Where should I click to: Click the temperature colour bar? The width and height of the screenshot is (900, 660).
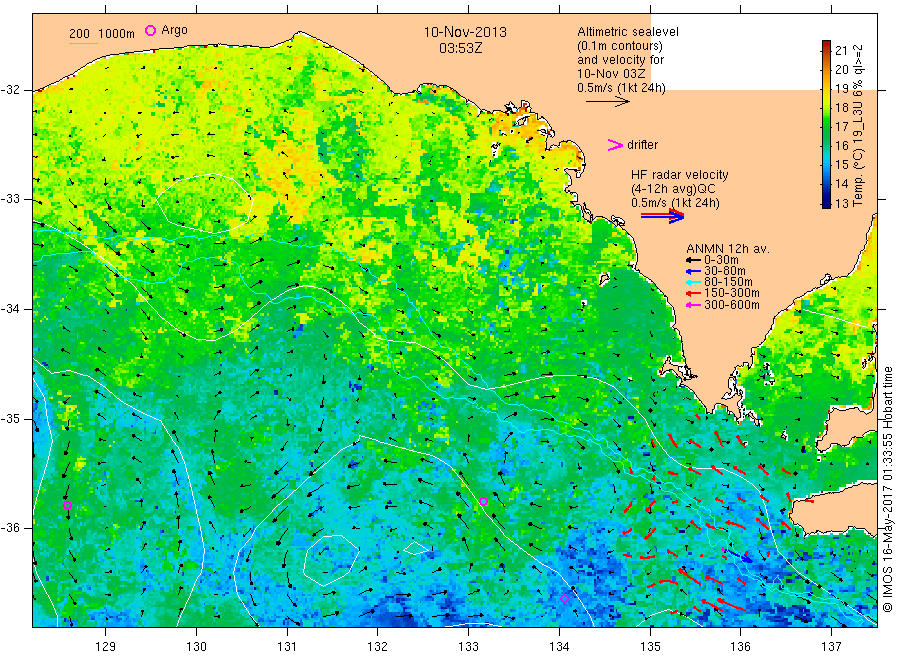[x=826, y=124]
